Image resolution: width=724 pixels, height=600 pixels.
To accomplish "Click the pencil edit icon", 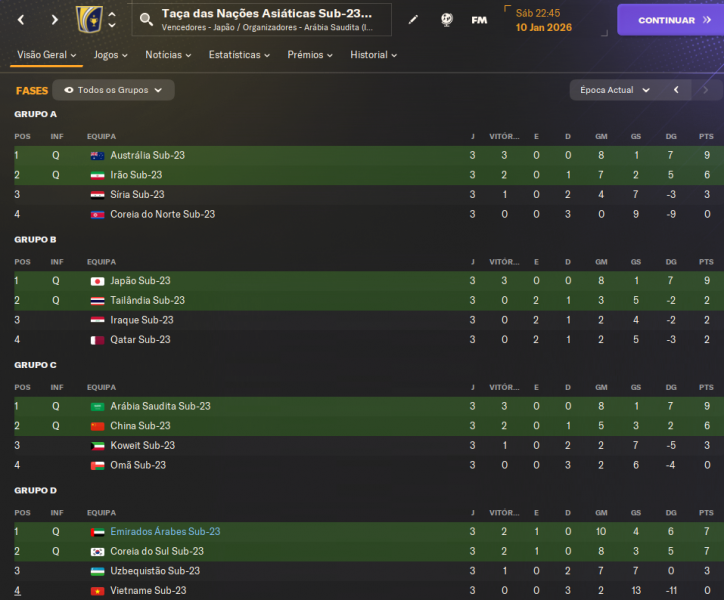I will (x=413, y=19).
